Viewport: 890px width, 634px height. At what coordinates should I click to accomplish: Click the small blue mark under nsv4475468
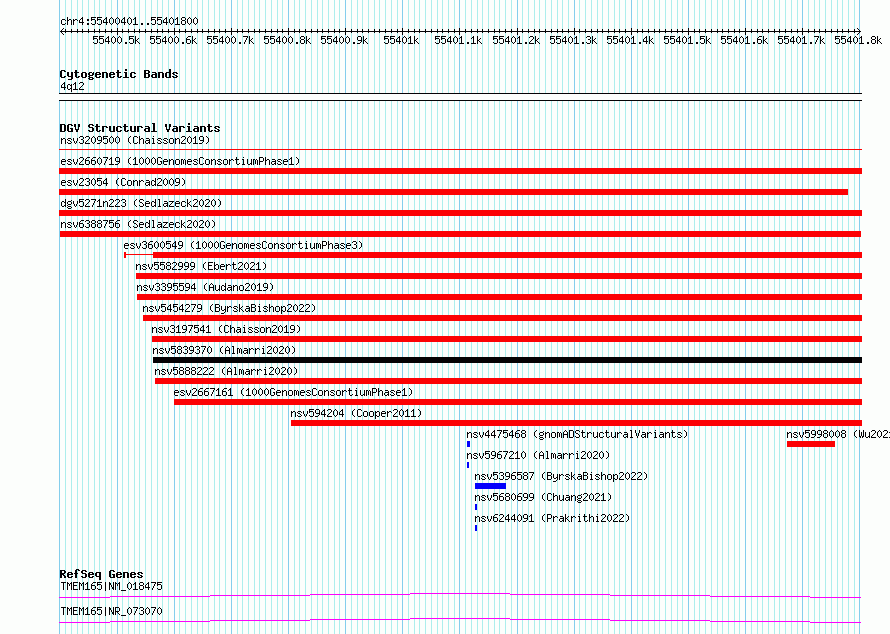(x=468, y=444)
